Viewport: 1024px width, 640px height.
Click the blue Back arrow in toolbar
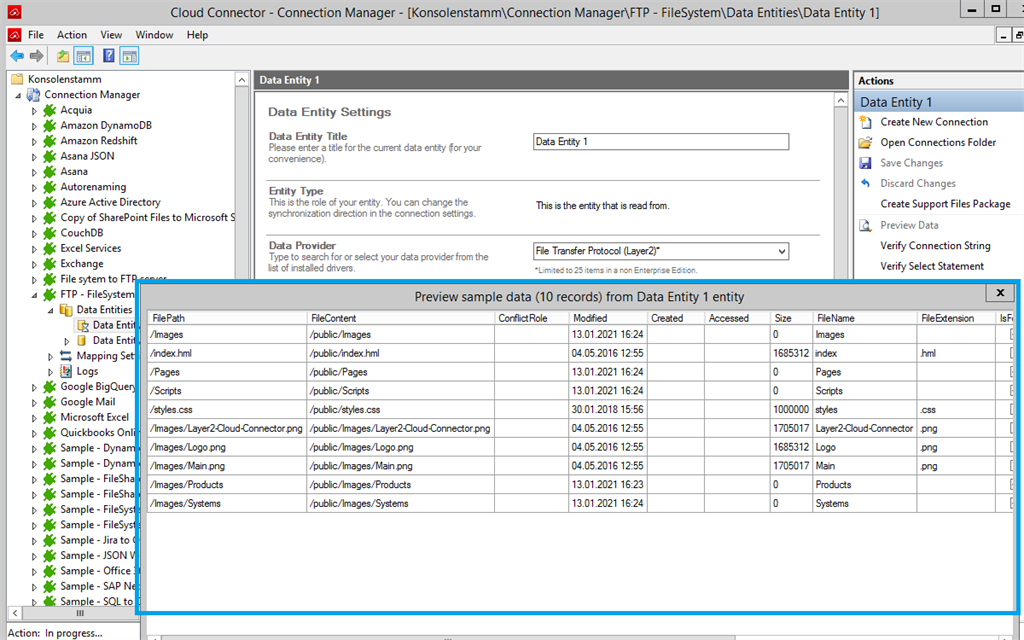17,56
